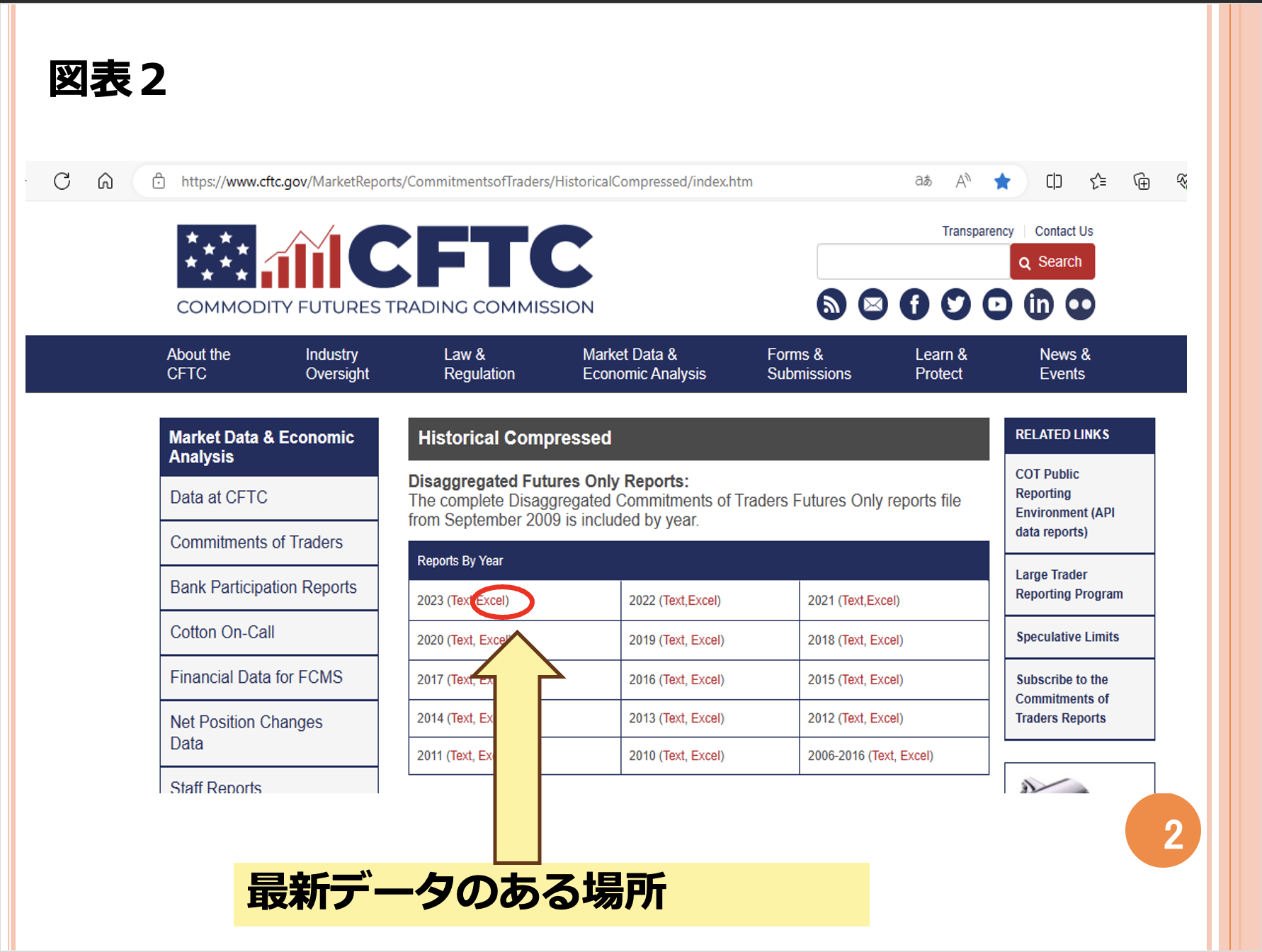Download the 2019 Text report
Viewport: 1262px width, 952px height.
(674, 640)
